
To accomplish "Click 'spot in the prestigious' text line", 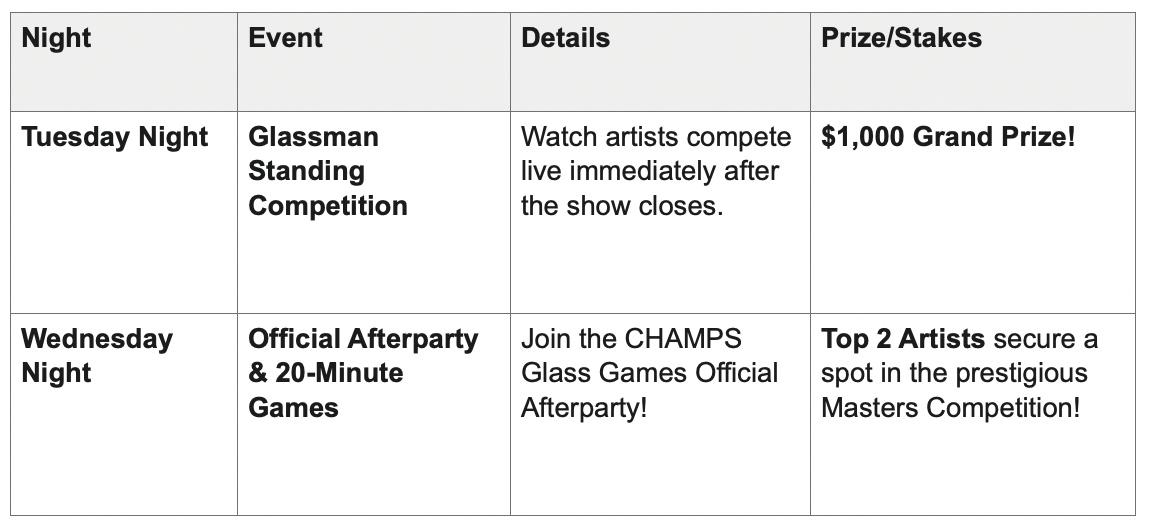I will click(953, 373).
